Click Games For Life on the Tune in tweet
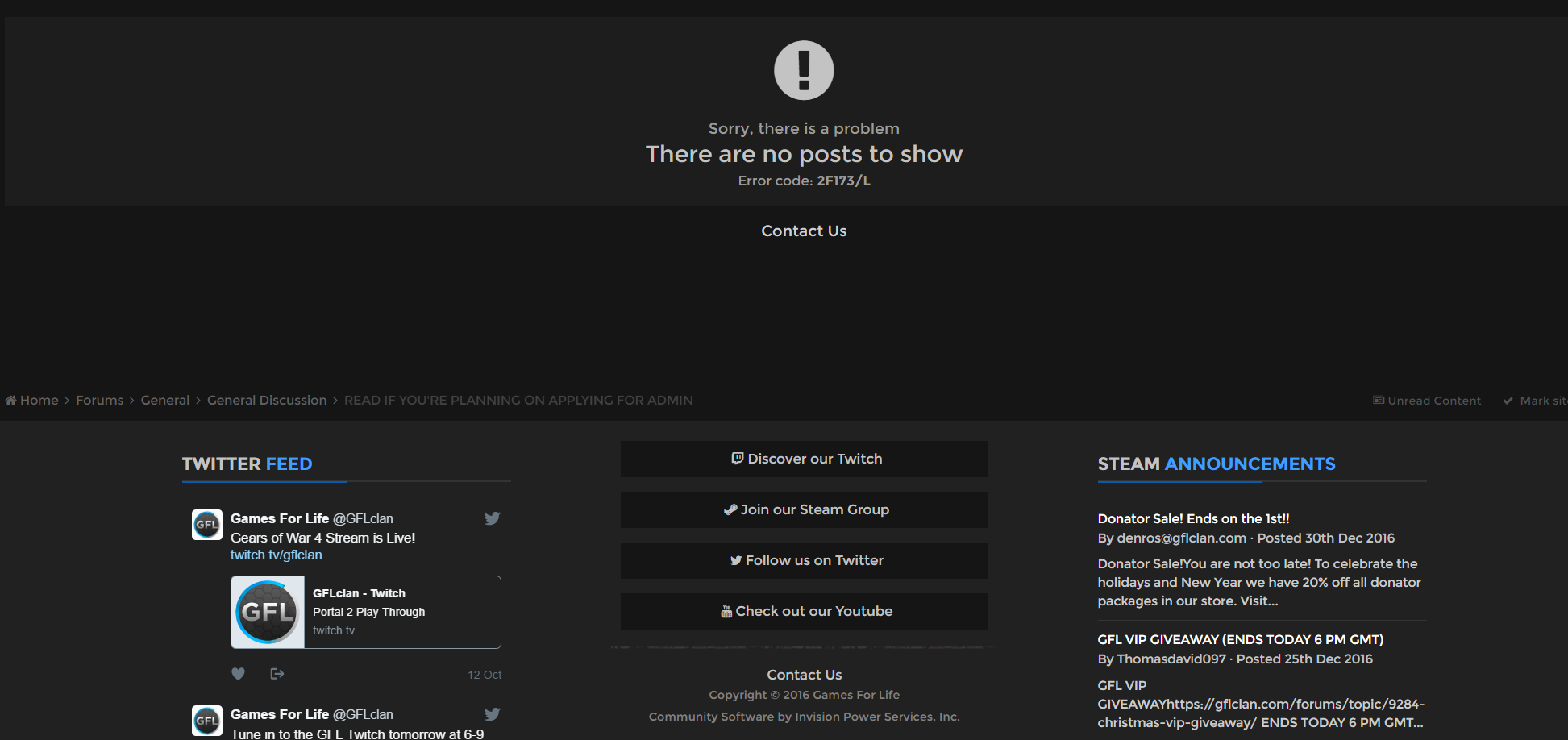1568x740 pixels. point(280,714)
